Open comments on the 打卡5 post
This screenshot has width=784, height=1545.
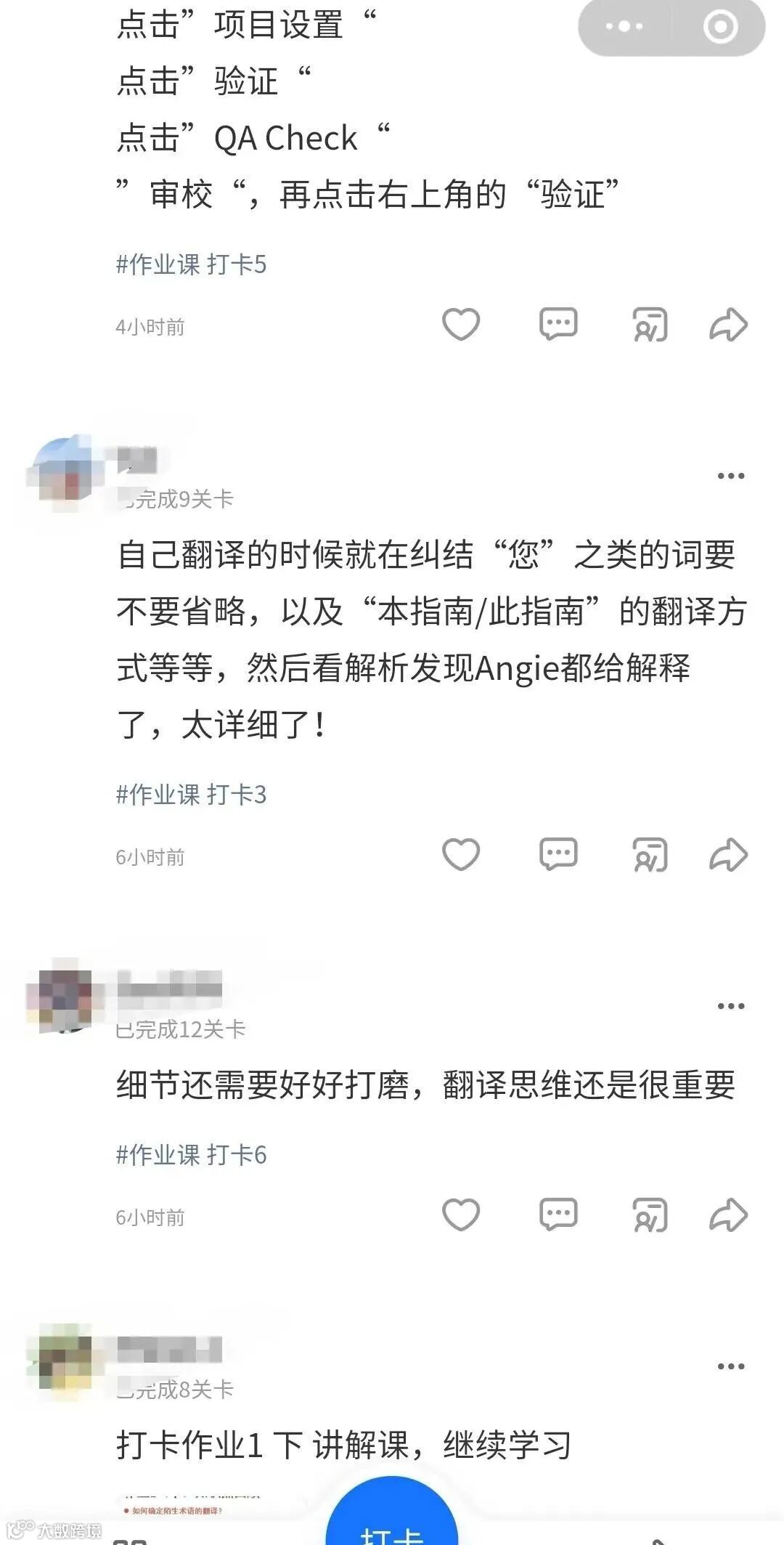point(558,325)
